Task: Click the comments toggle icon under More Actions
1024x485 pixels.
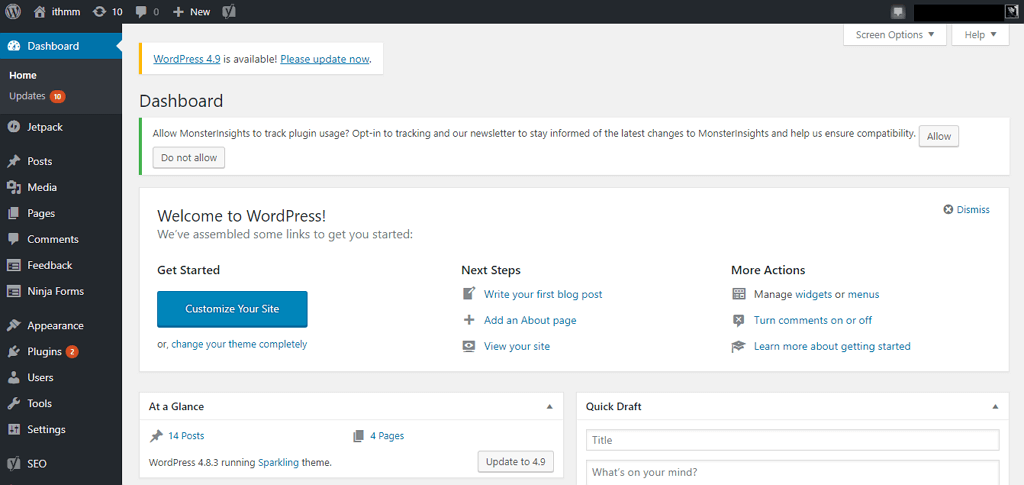Action: point(739,321)
